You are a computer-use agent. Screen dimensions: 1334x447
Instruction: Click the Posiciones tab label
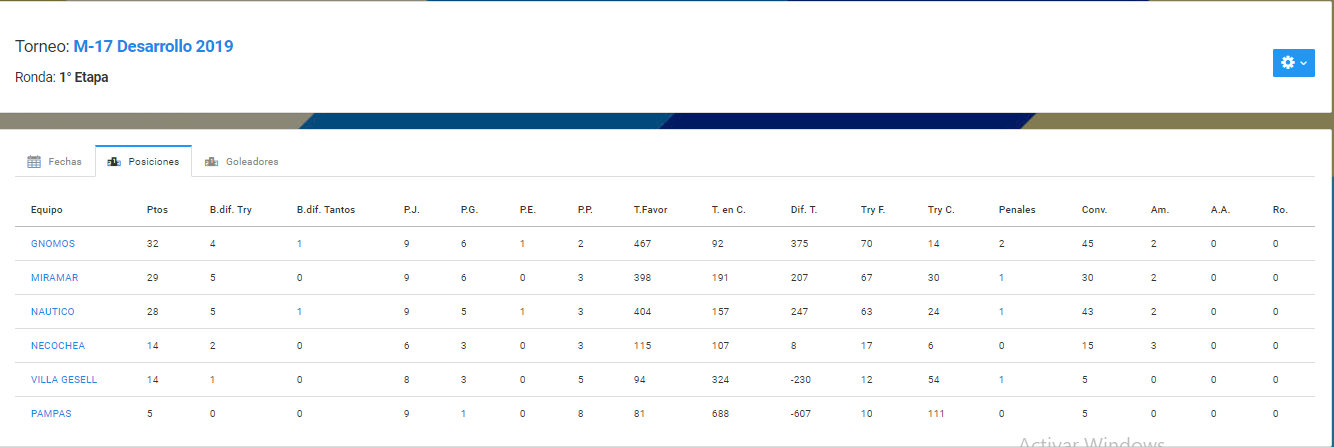coord(154,161)
